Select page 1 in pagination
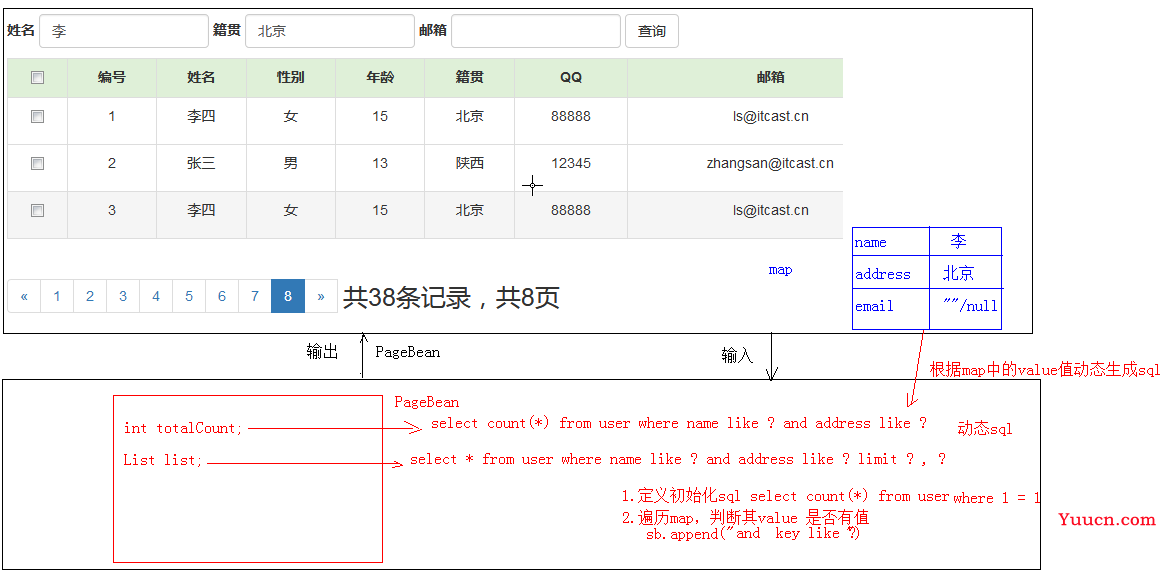This screenshot has width=1168, height=574. tap(57, 296)
